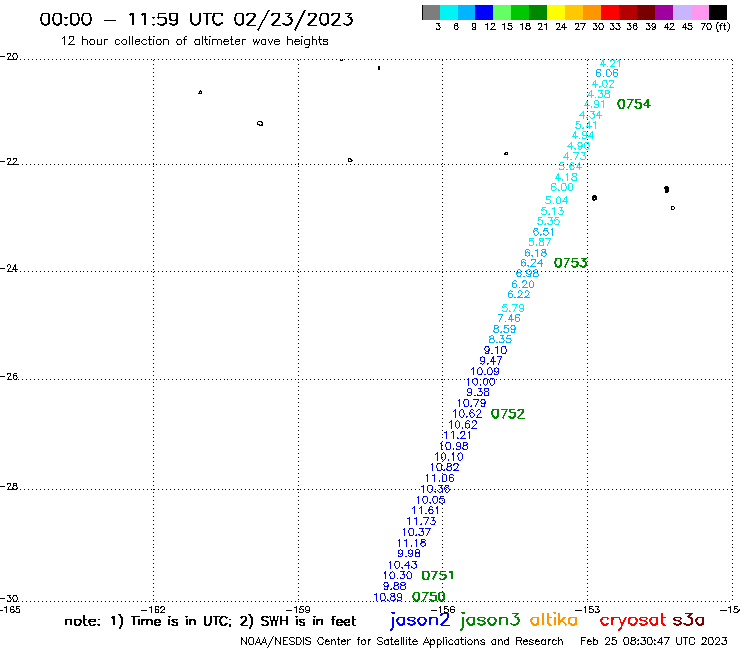
Task: Click the wave height value 5.04
Action: click(x=556, y=200)
